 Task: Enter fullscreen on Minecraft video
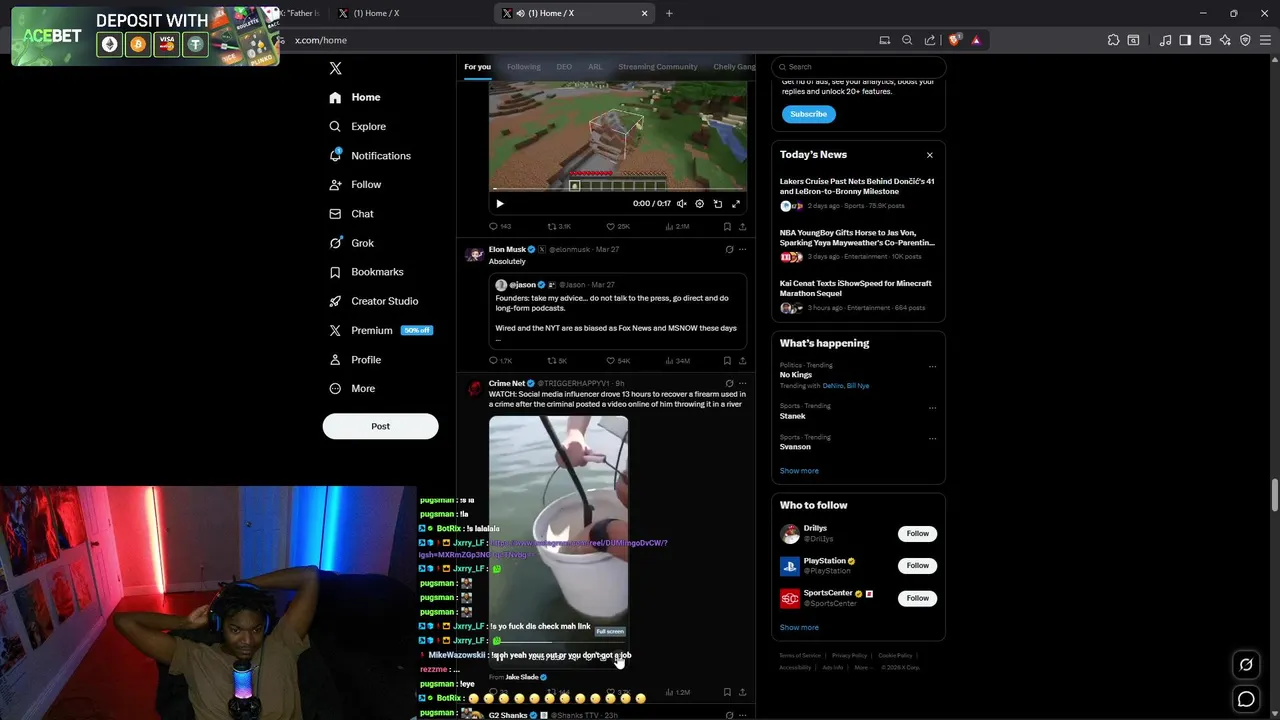(736, 204)
